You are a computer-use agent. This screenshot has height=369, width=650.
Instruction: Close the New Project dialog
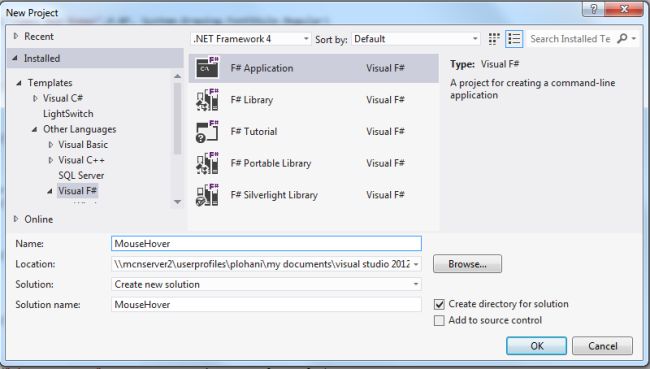coord(625,9)
